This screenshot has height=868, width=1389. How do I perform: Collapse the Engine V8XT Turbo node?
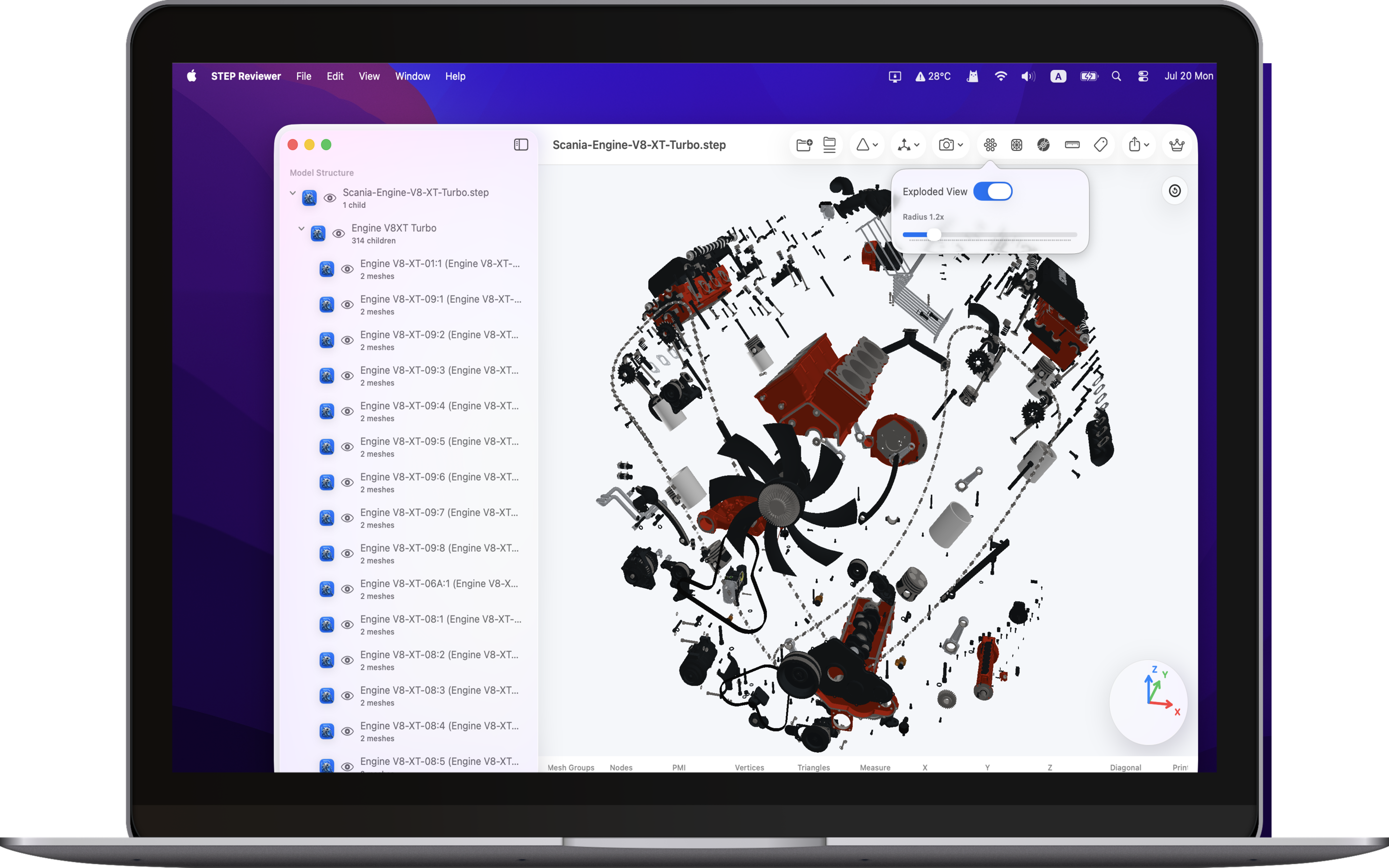(301, 229)
